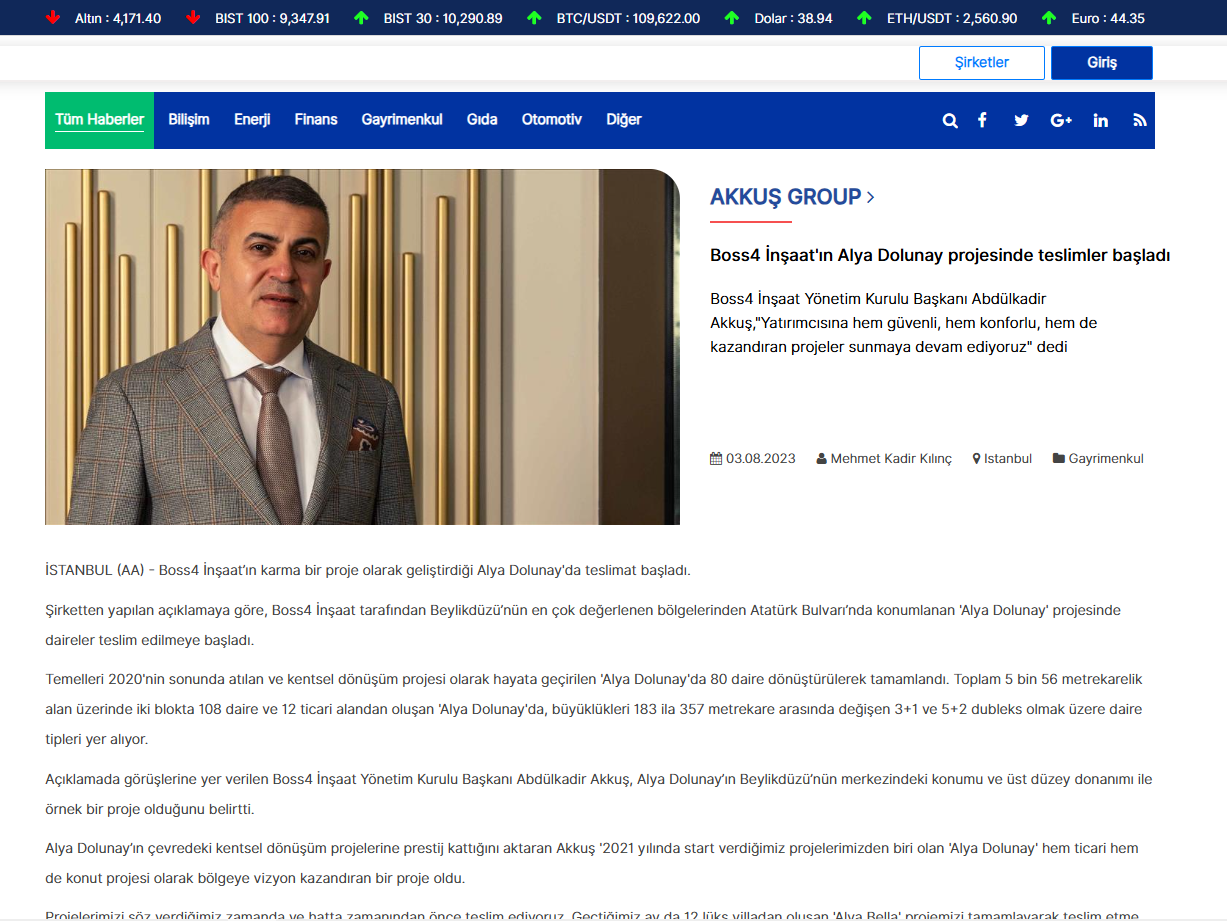Screen dimensions: 1227x921
Task: Open the Facebook icon in navigation bar
Action: tap(982, 120)
